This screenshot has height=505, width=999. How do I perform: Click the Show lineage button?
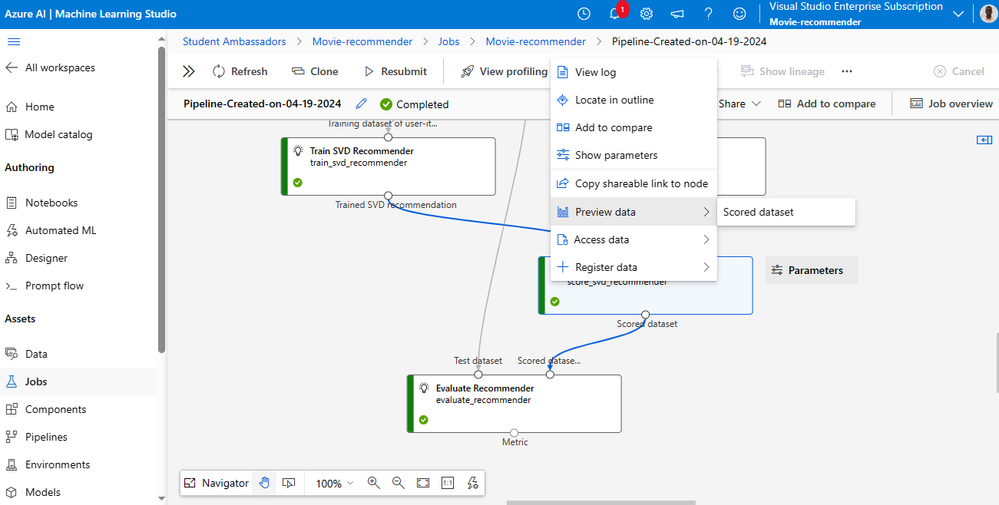pyautogui.click(x=782, y=71)
